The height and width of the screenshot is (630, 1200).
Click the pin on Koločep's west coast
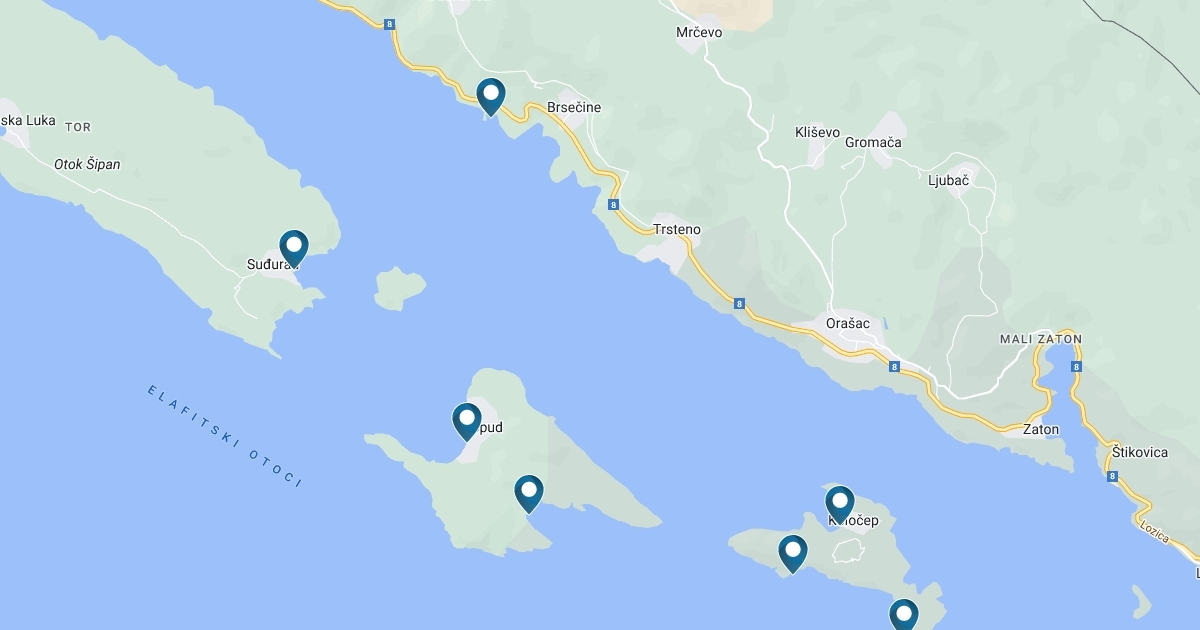(x=793, y=554)
